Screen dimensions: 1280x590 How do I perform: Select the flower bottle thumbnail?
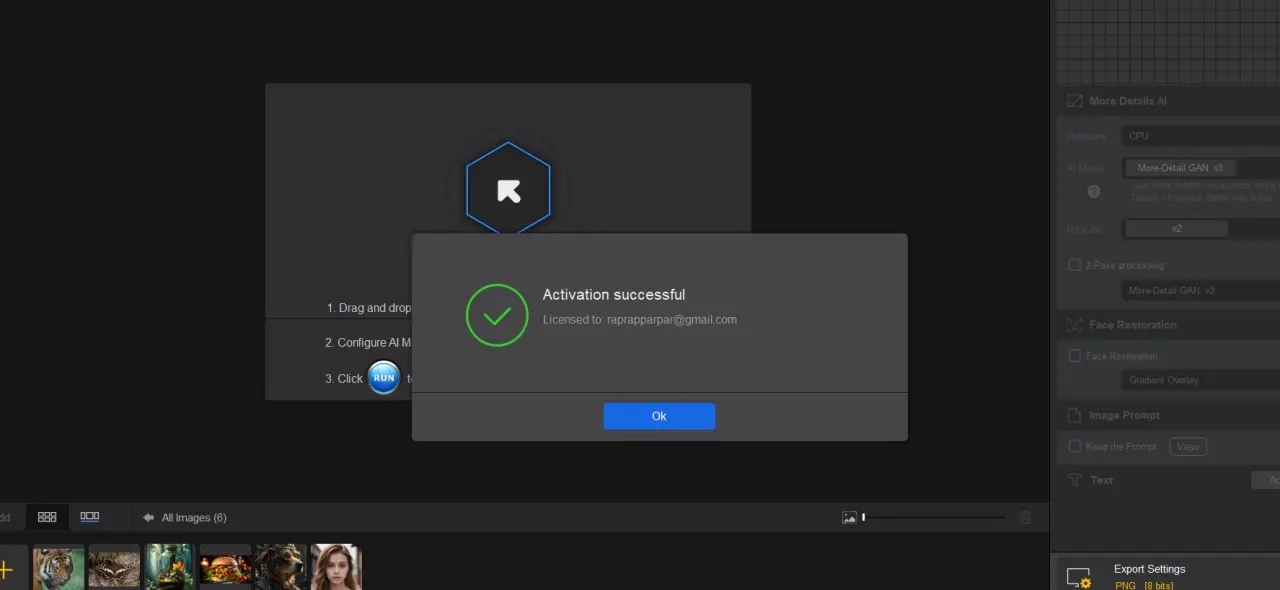click(x=170, y=567)
